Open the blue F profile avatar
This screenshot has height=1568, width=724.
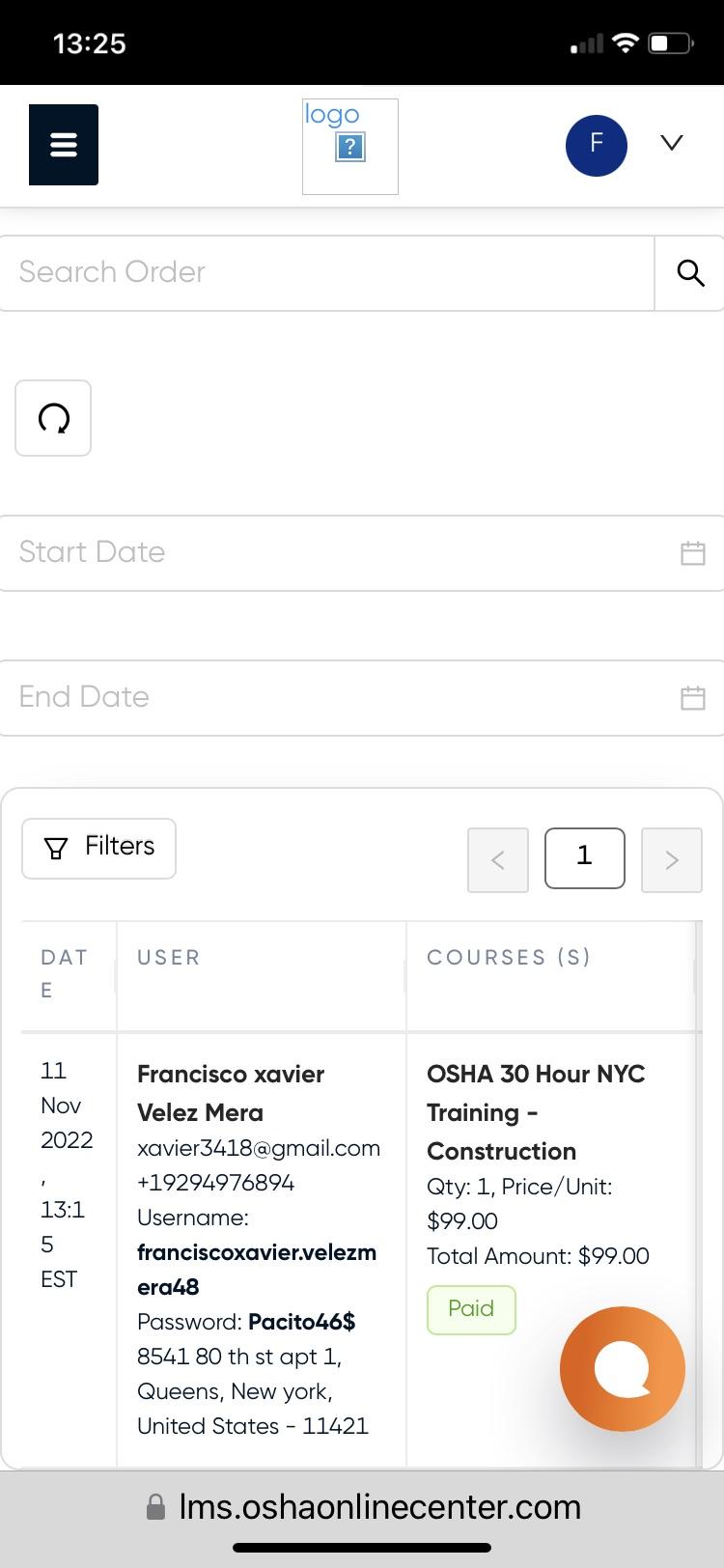[596, 145]
